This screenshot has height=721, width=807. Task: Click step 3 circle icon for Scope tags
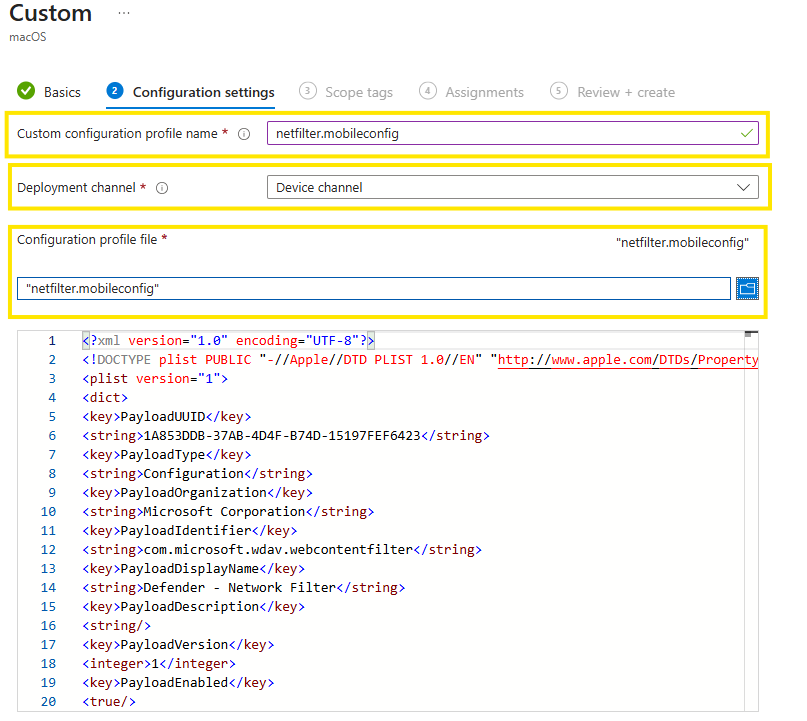click(308, 91)
